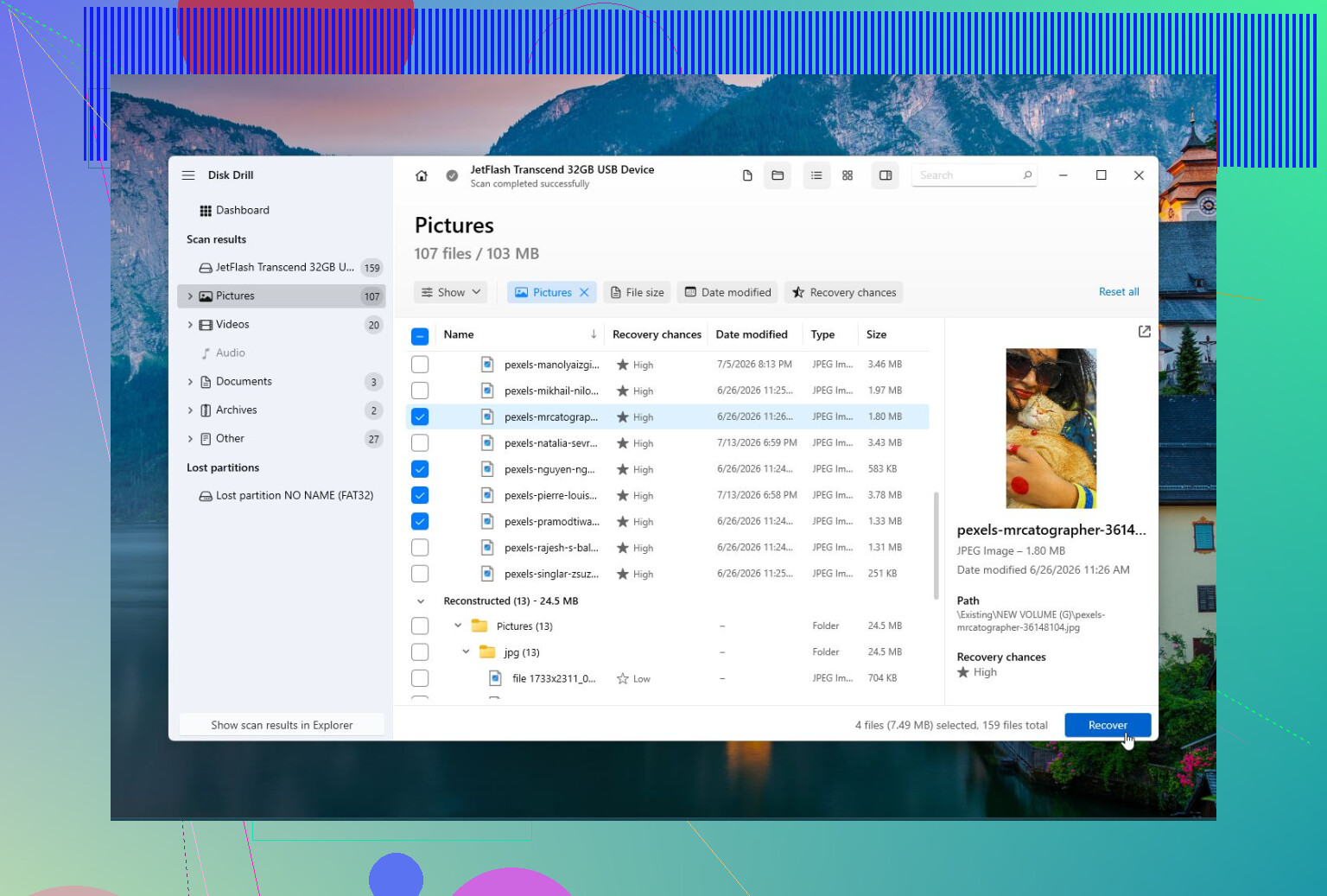
Task: Click the JetFlash drive icon in sidebar
Action: (x=206, y=268)
